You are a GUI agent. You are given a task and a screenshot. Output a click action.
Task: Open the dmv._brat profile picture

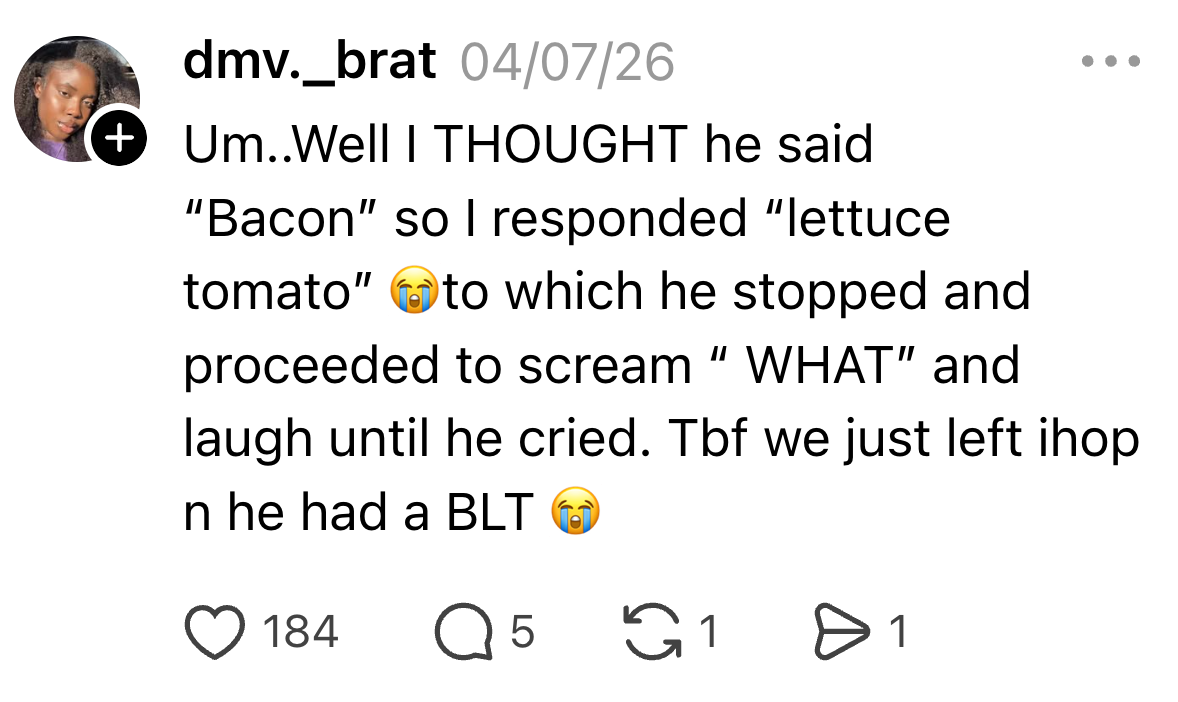(72, 98)
